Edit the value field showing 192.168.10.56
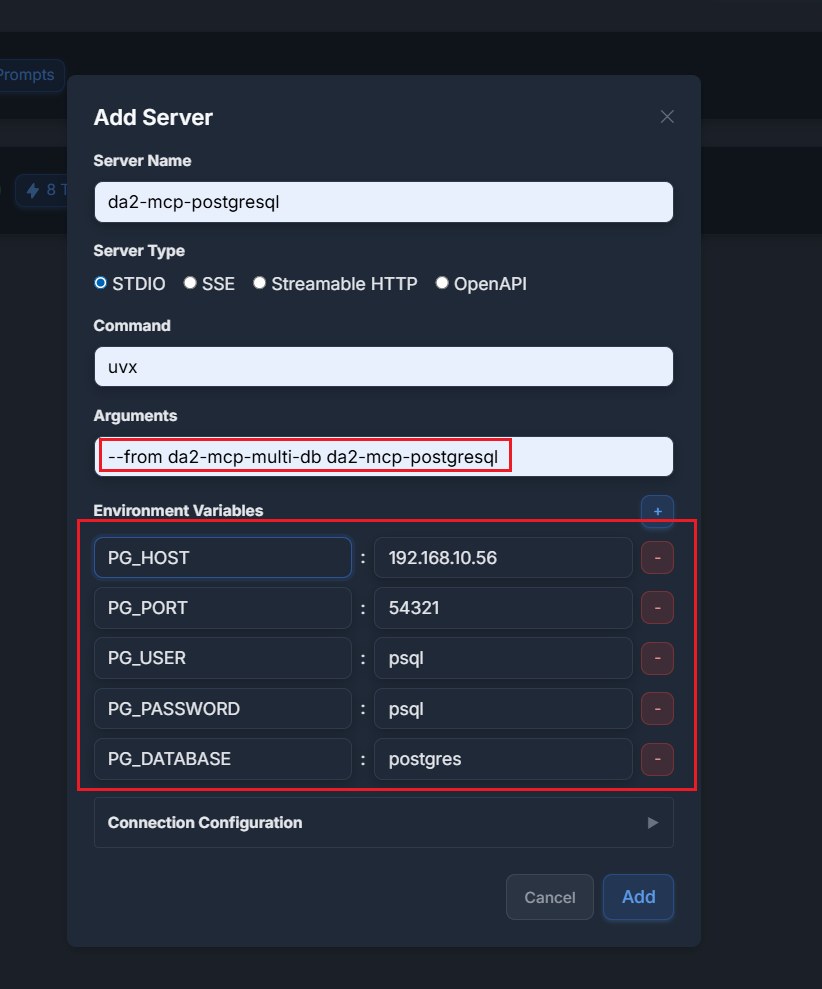The image size is (822, 989). (502, 558)
